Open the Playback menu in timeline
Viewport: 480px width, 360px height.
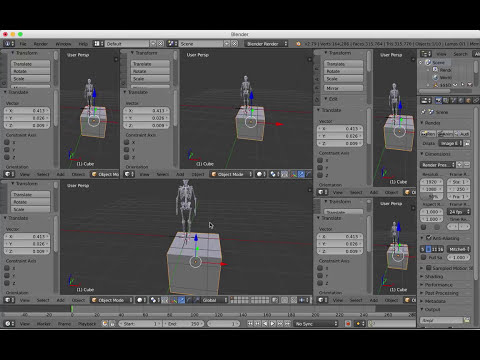pos(87,324)
